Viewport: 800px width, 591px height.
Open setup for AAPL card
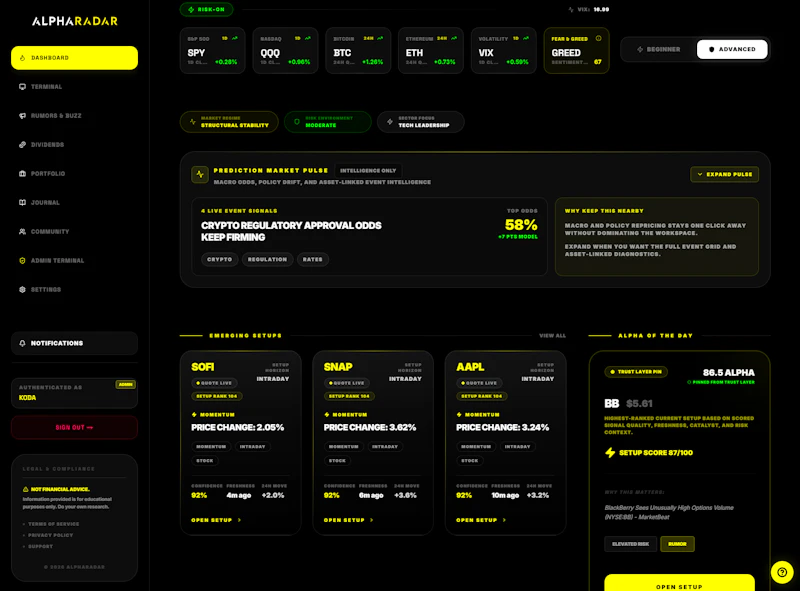pyautogui.click(x=481, y=520)
